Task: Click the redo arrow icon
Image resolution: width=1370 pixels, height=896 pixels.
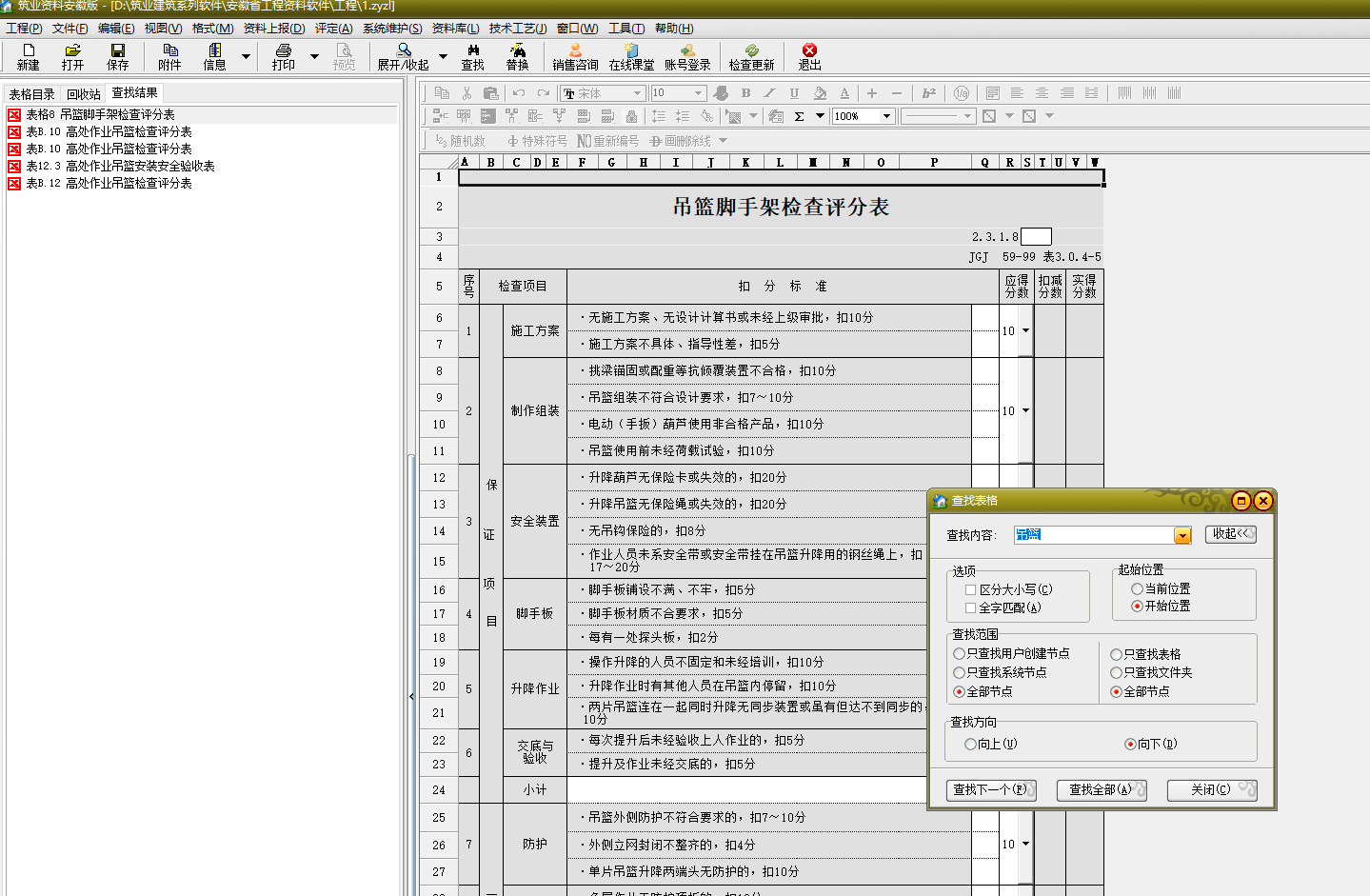Action: click(x=544, y=92)
